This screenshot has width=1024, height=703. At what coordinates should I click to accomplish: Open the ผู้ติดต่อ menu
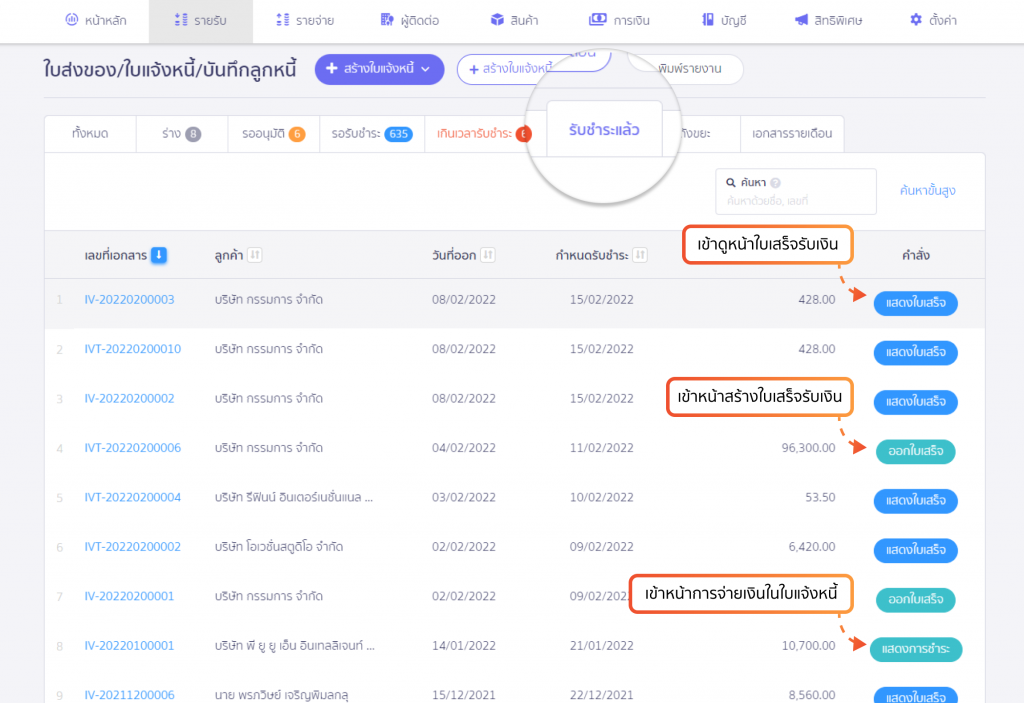point(409,20)
